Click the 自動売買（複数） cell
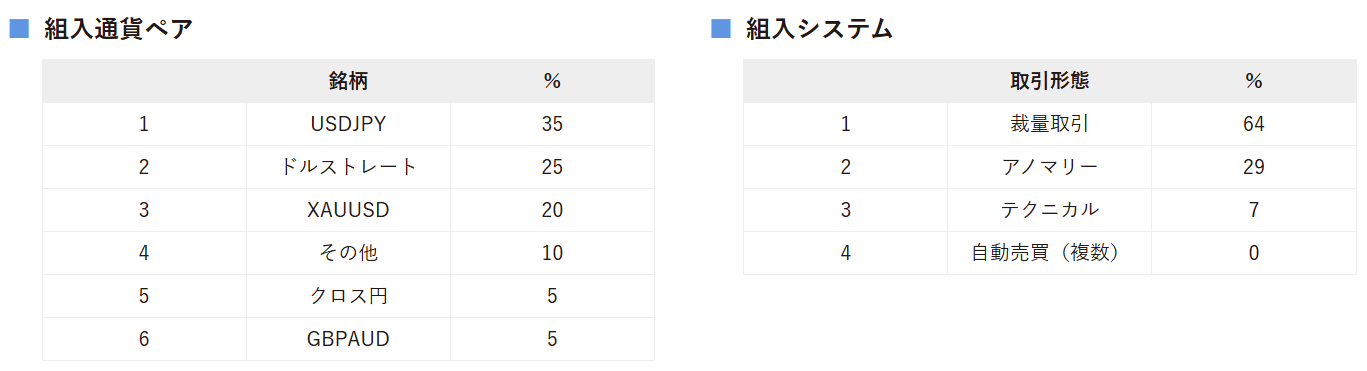The image size is (1367, 371). (1050, 253)
